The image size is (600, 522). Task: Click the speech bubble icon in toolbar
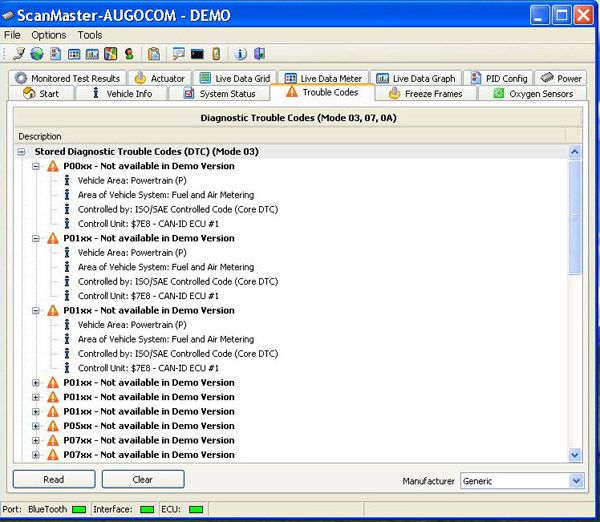pos(178,54)
